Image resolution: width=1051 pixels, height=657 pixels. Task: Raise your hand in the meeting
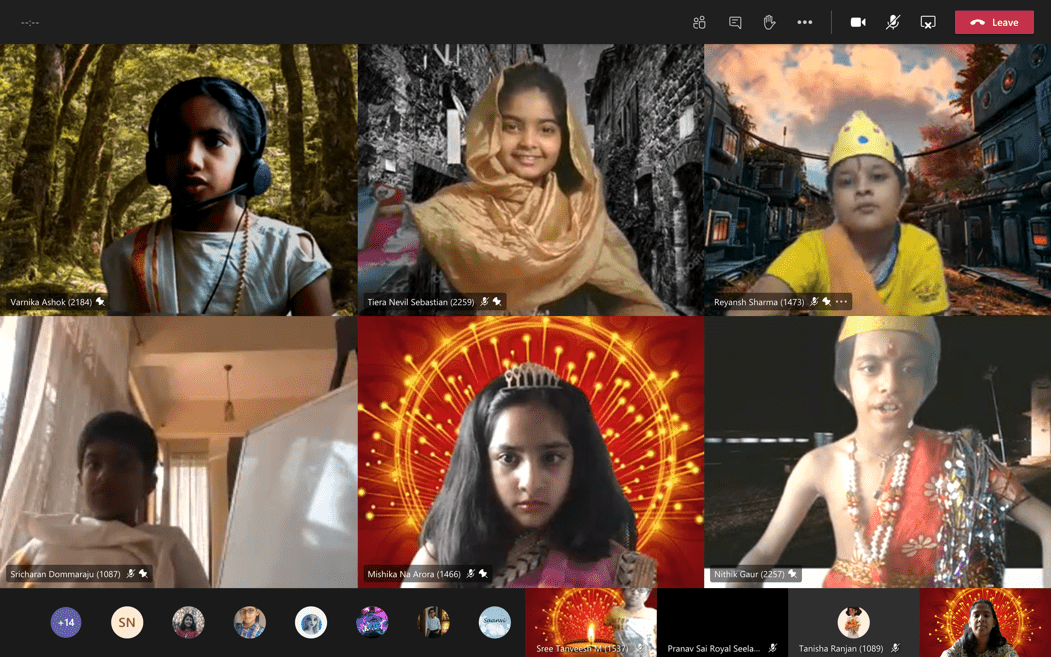coord(769,22)
